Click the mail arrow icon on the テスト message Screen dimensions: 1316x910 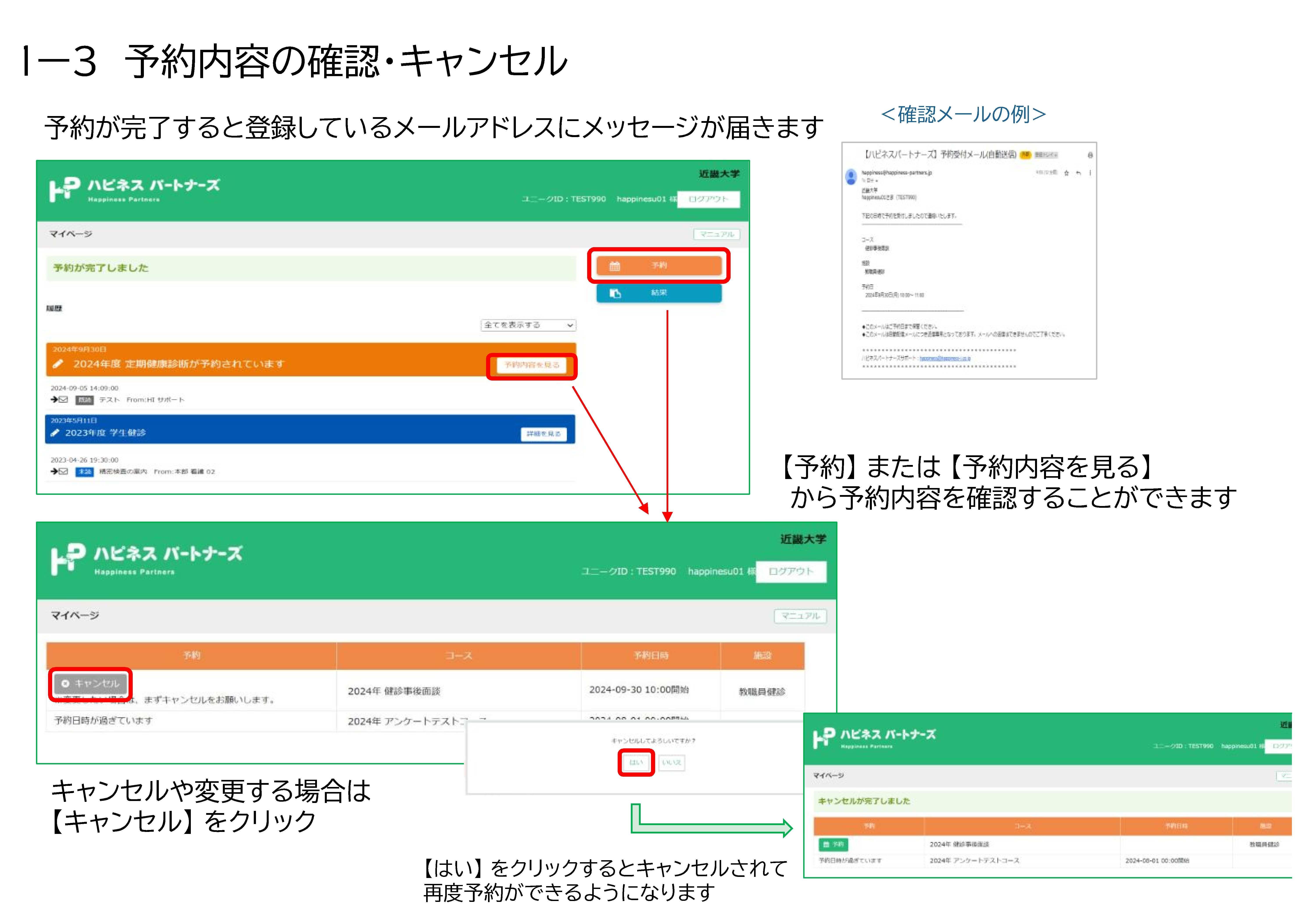coord(59,400)
